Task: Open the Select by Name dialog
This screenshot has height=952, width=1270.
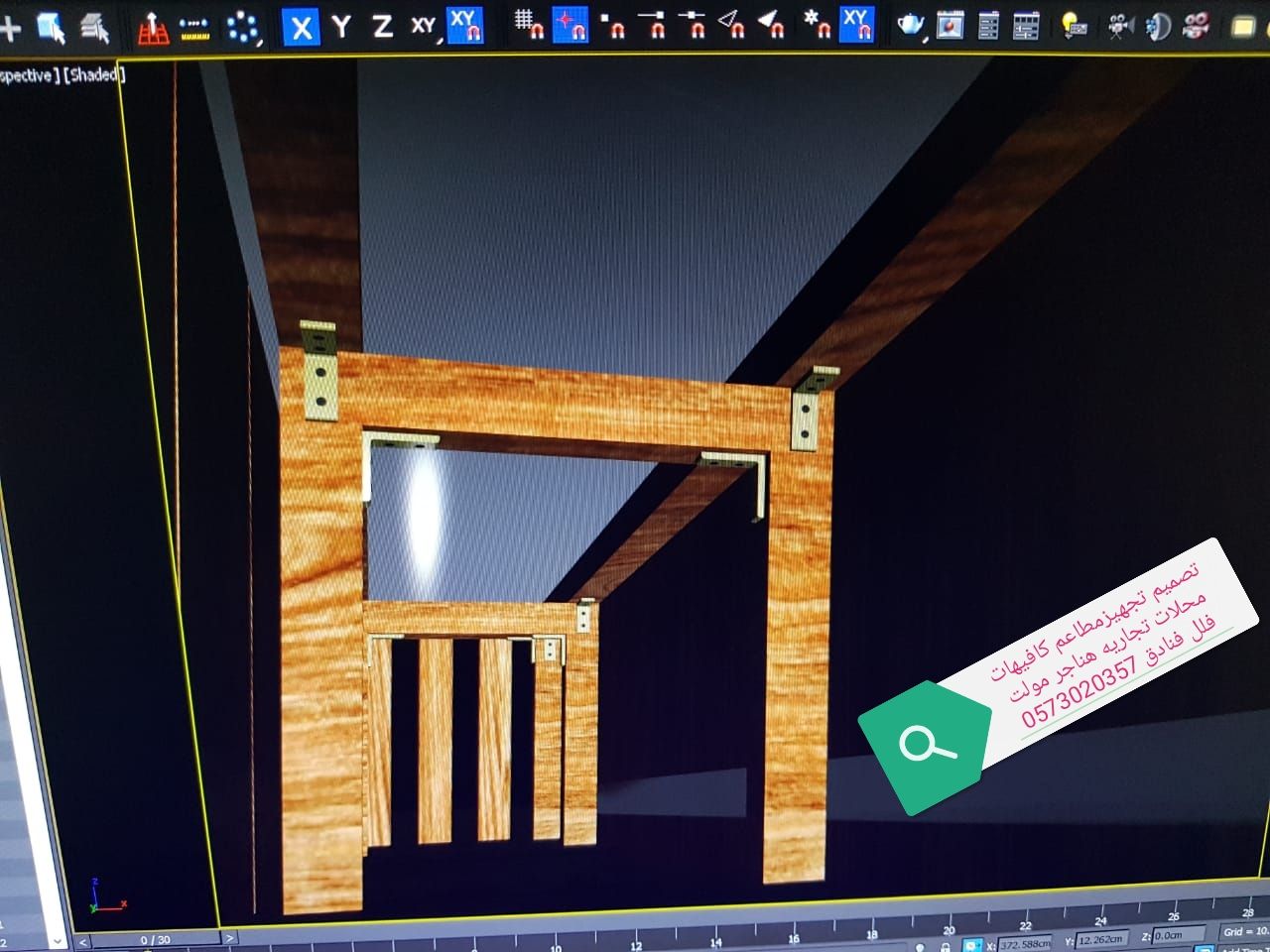Action: [94, 27]
